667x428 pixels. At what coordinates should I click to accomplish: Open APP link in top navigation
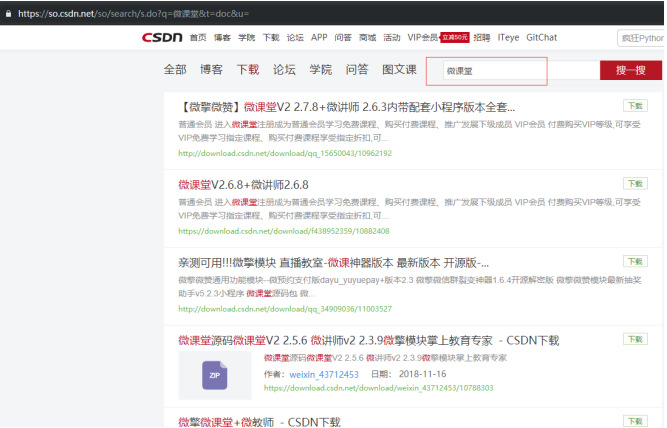coord(319,37)
